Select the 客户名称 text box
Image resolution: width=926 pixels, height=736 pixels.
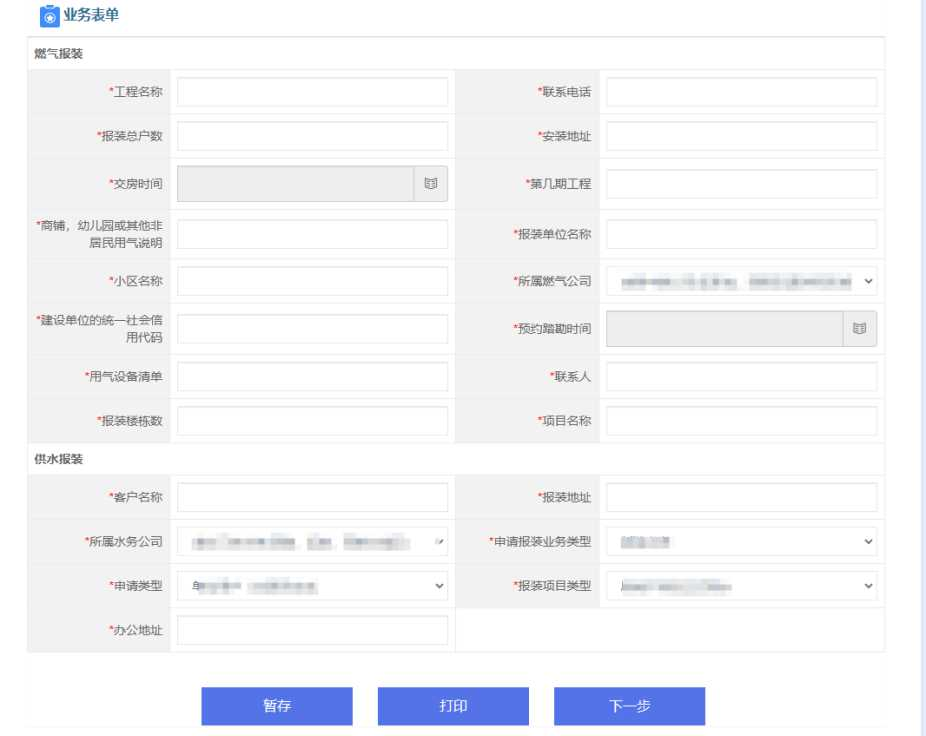(312, 497)
